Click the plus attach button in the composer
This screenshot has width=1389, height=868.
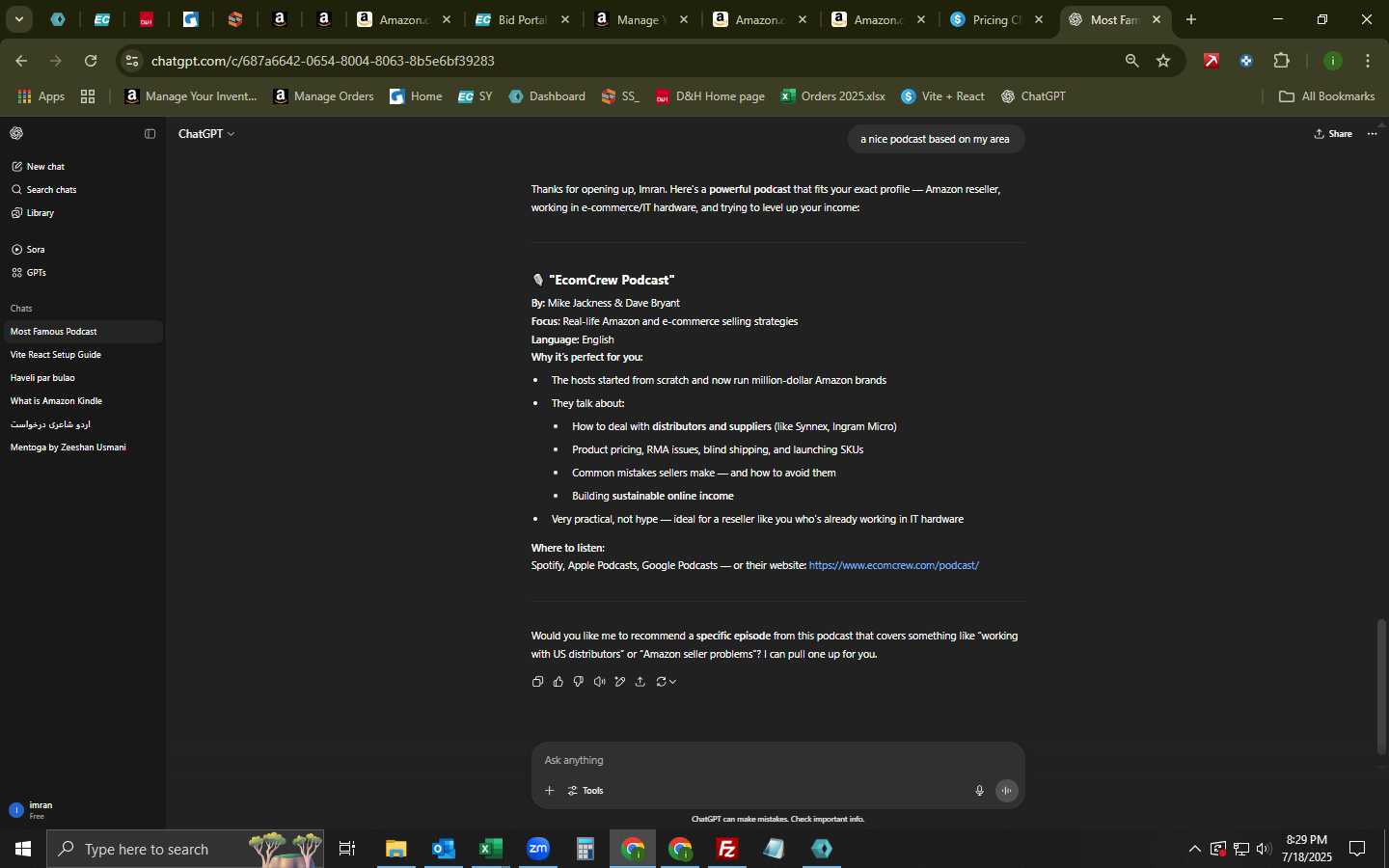pyautogui.click(x=549, y=791)
